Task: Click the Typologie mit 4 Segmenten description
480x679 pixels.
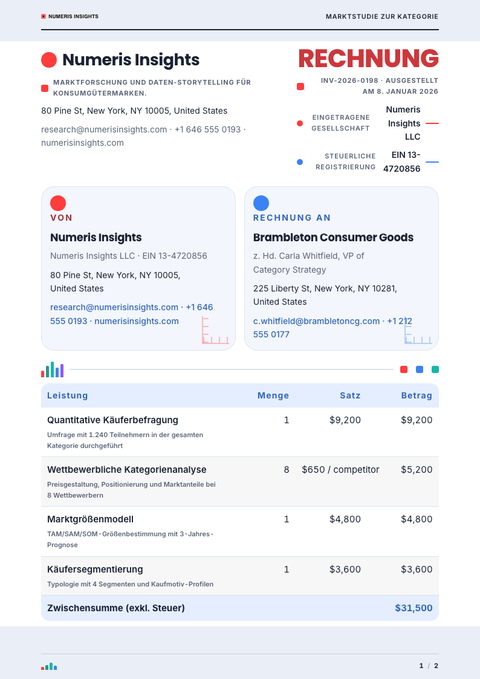Action: [x=130, y=584]
